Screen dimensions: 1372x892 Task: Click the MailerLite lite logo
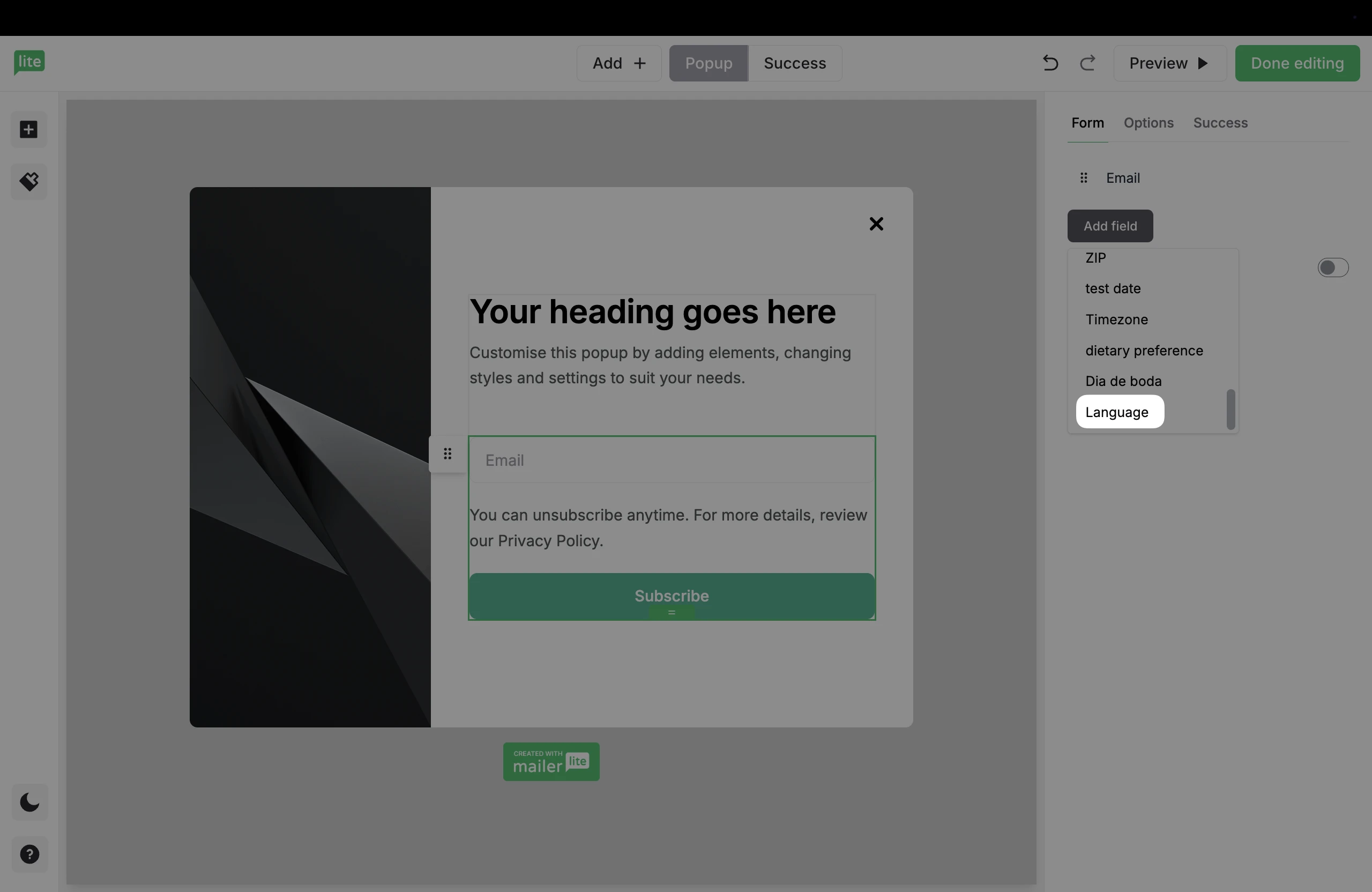click(29, 62)
